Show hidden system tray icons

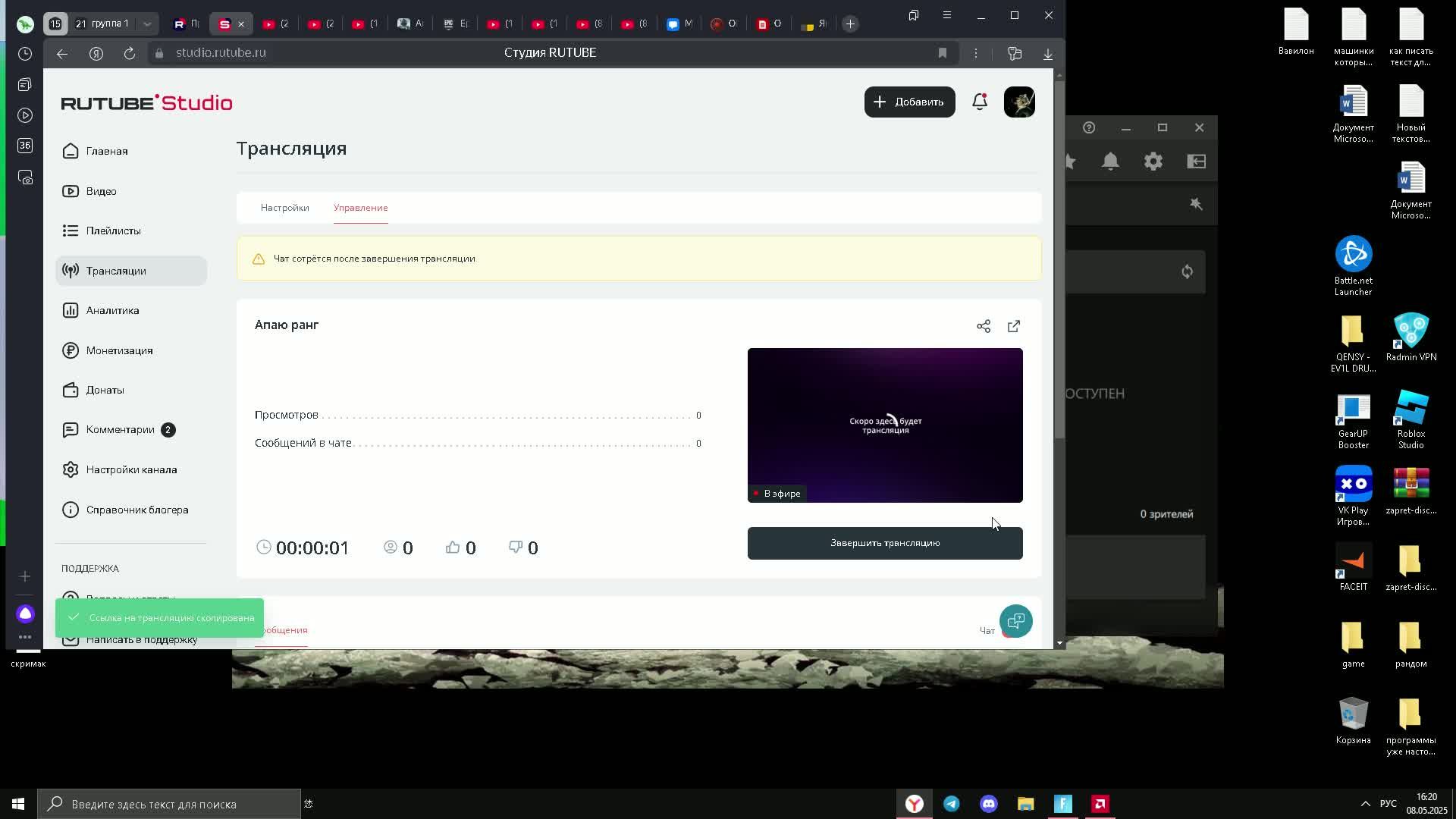(1365, 804)
